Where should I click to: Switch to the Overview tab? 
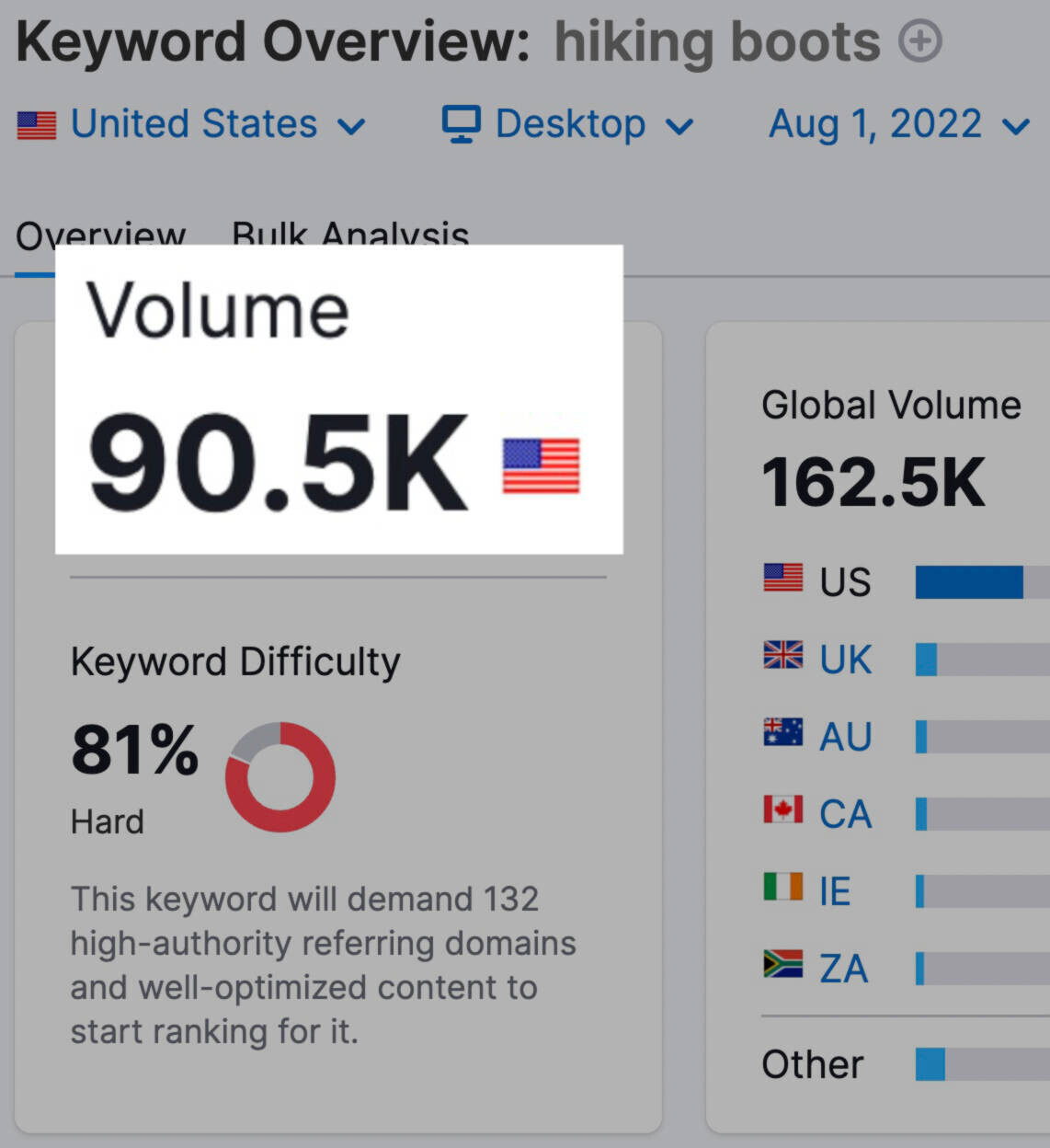click(100, 236)
